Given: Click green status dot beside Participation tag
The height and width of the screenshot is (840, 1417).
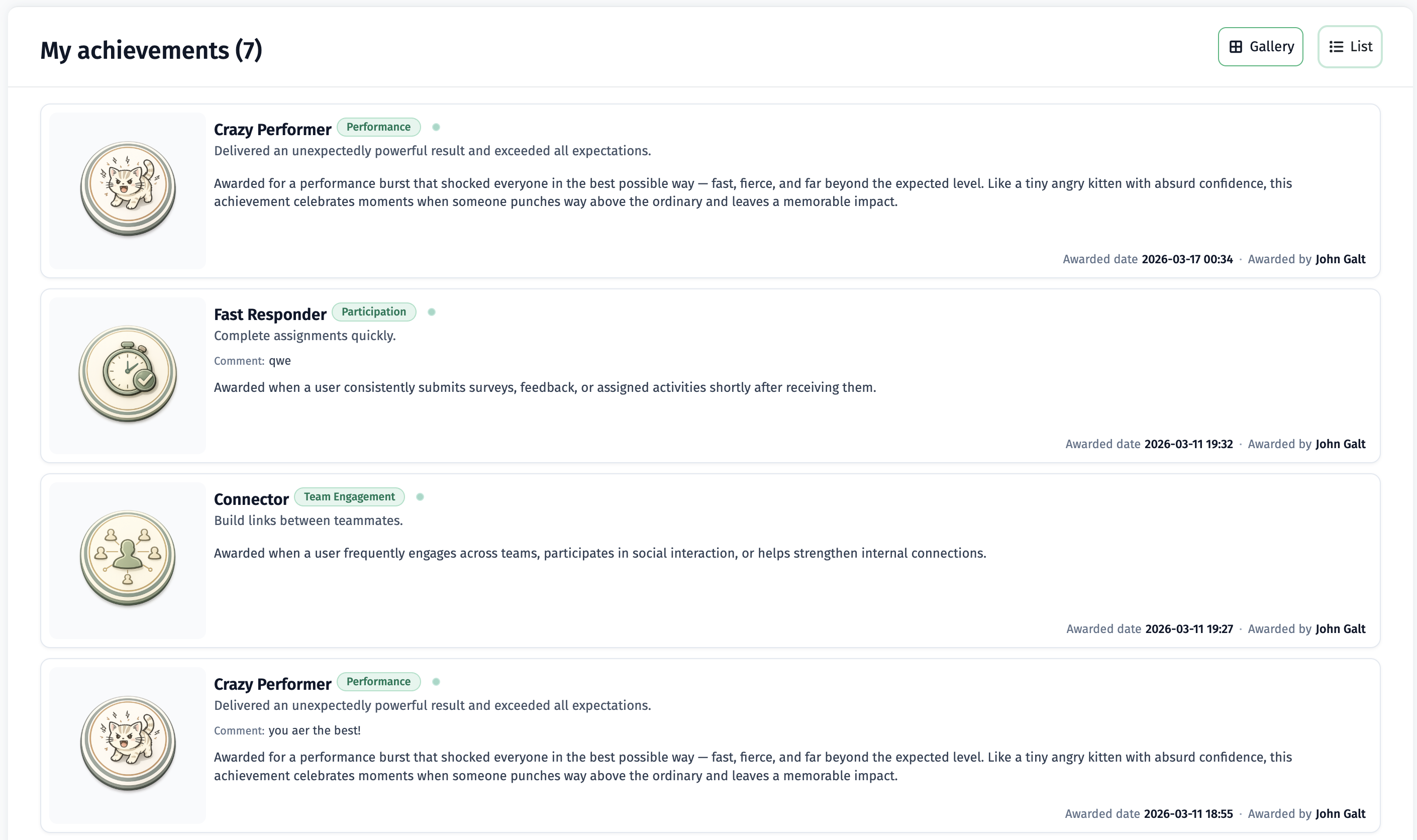Looking at the screenshot, I should click(432, 312).
